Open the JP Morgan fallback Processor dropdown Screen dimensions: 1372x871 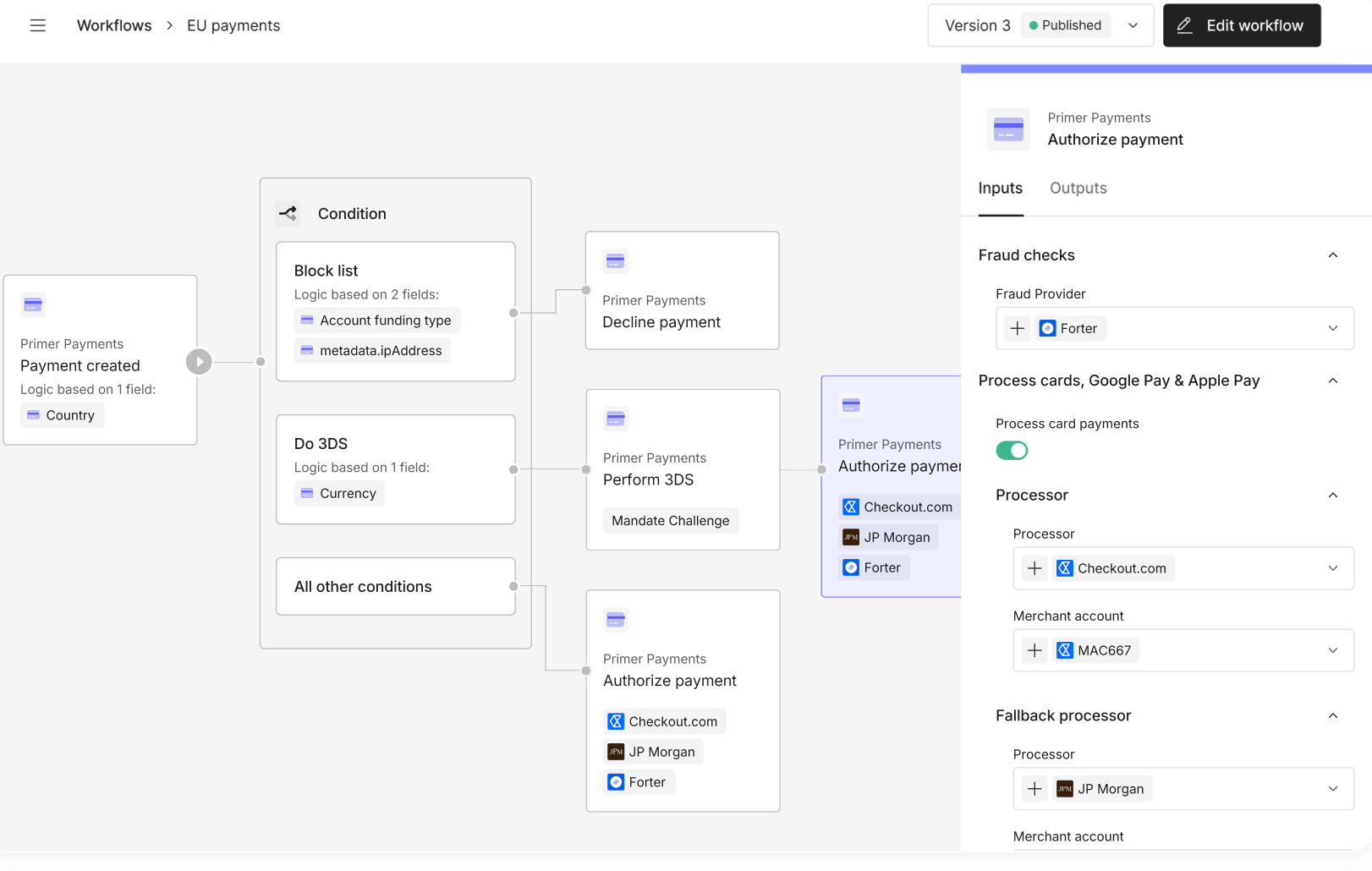[x=1183, y=789]
